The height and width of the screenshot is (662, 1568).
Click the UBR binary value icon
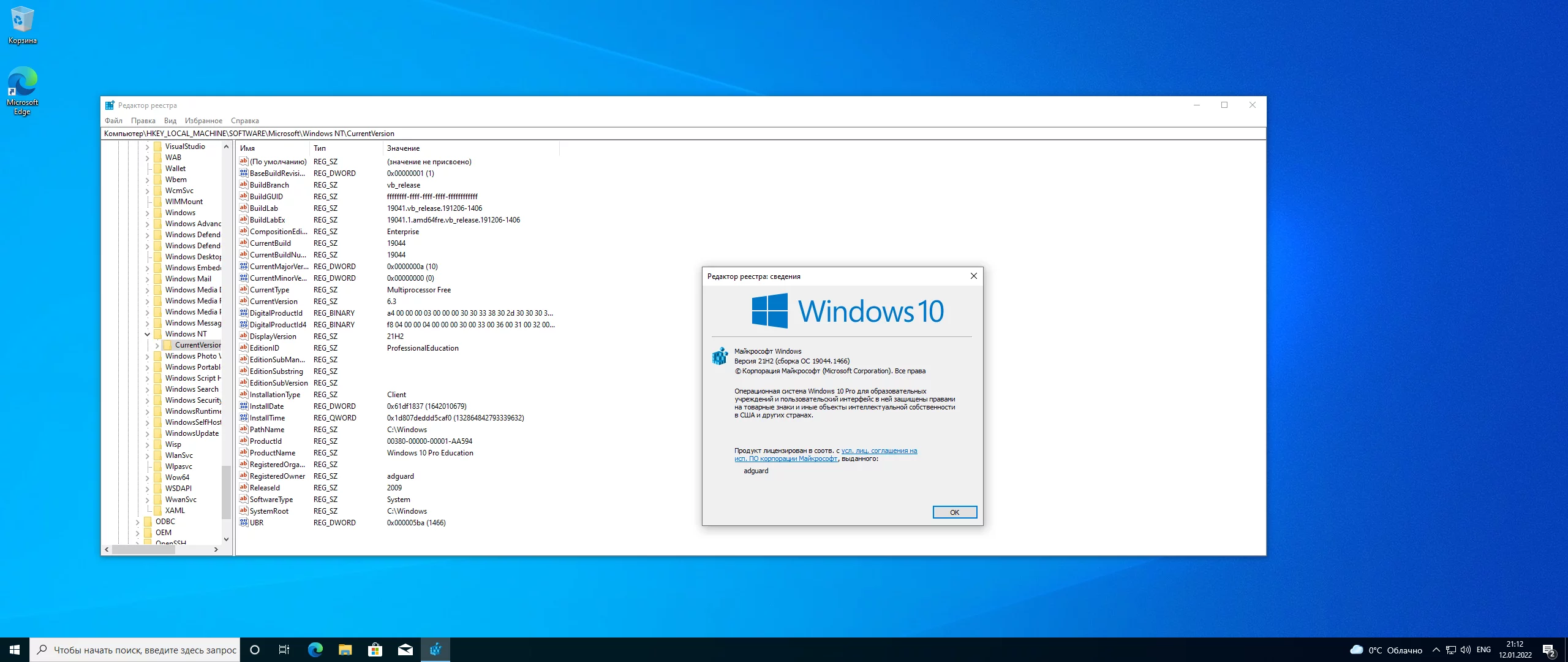point(243,523)
